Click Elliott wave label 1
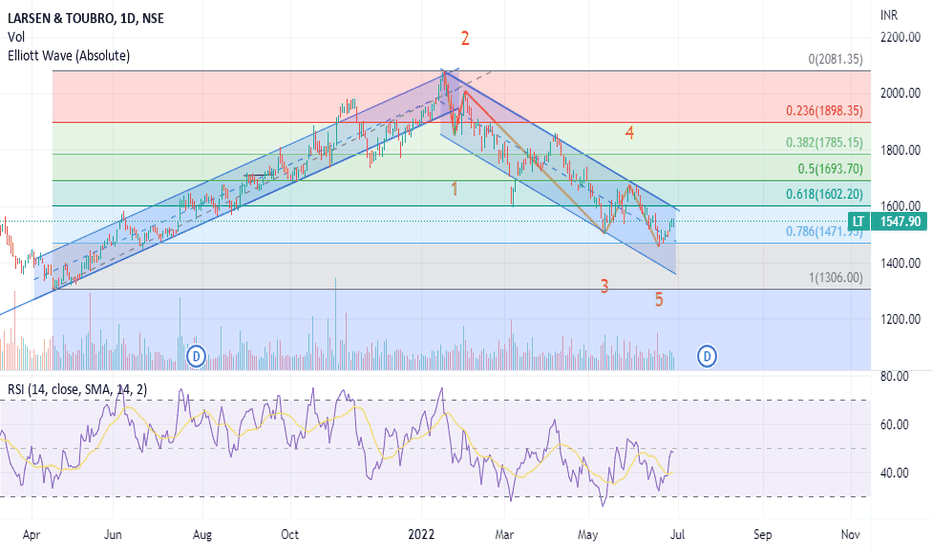The width and height of the screenshot is (932, 550). [x=455, y=189]
